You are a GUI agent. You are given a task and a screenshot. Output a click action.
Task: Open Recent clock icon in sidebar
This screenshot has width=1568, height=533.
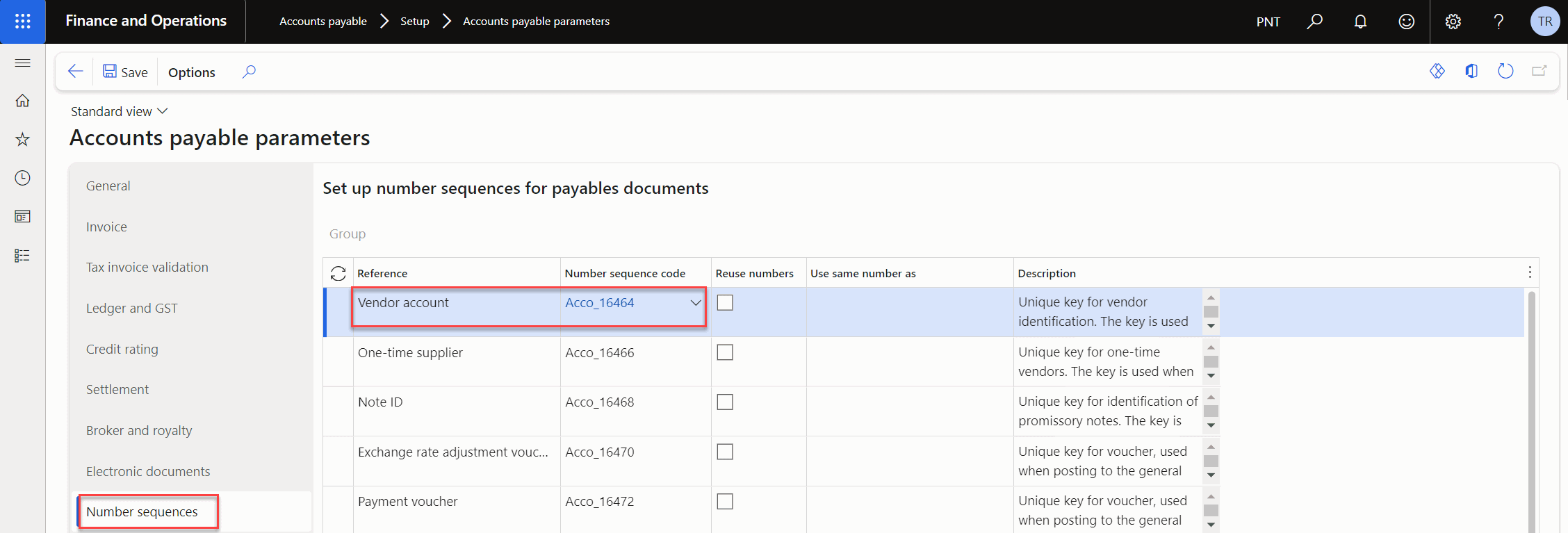(x=22, y=178)
